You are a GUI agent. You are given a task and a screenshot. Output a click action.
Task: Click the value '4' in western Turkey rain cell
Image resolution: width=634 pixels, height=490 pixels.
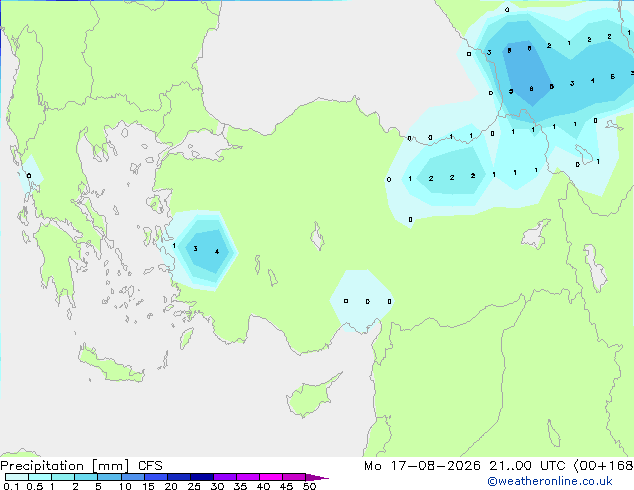click(x=217, y=251)
